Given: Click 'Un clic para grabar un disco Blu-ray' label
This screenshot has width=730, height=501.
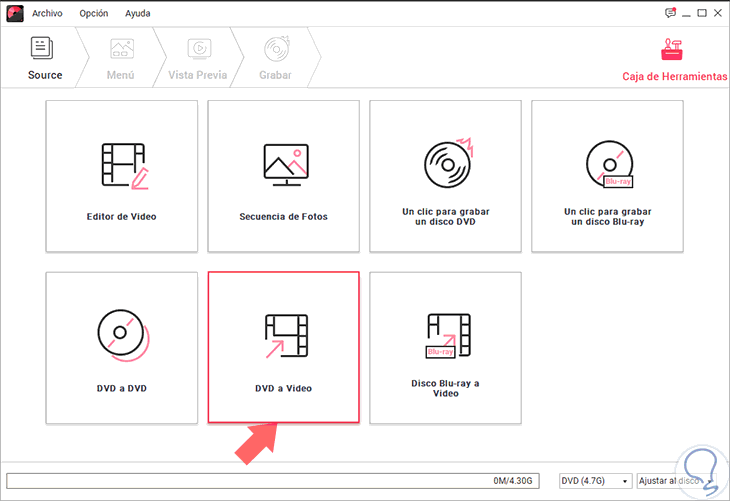Looking at the screenshot, I should pyautogui.click(x=608, y=217).
